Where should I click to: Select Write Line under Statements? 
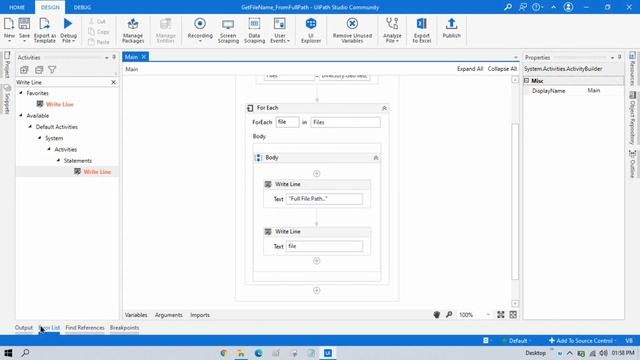tap(97, 172)
